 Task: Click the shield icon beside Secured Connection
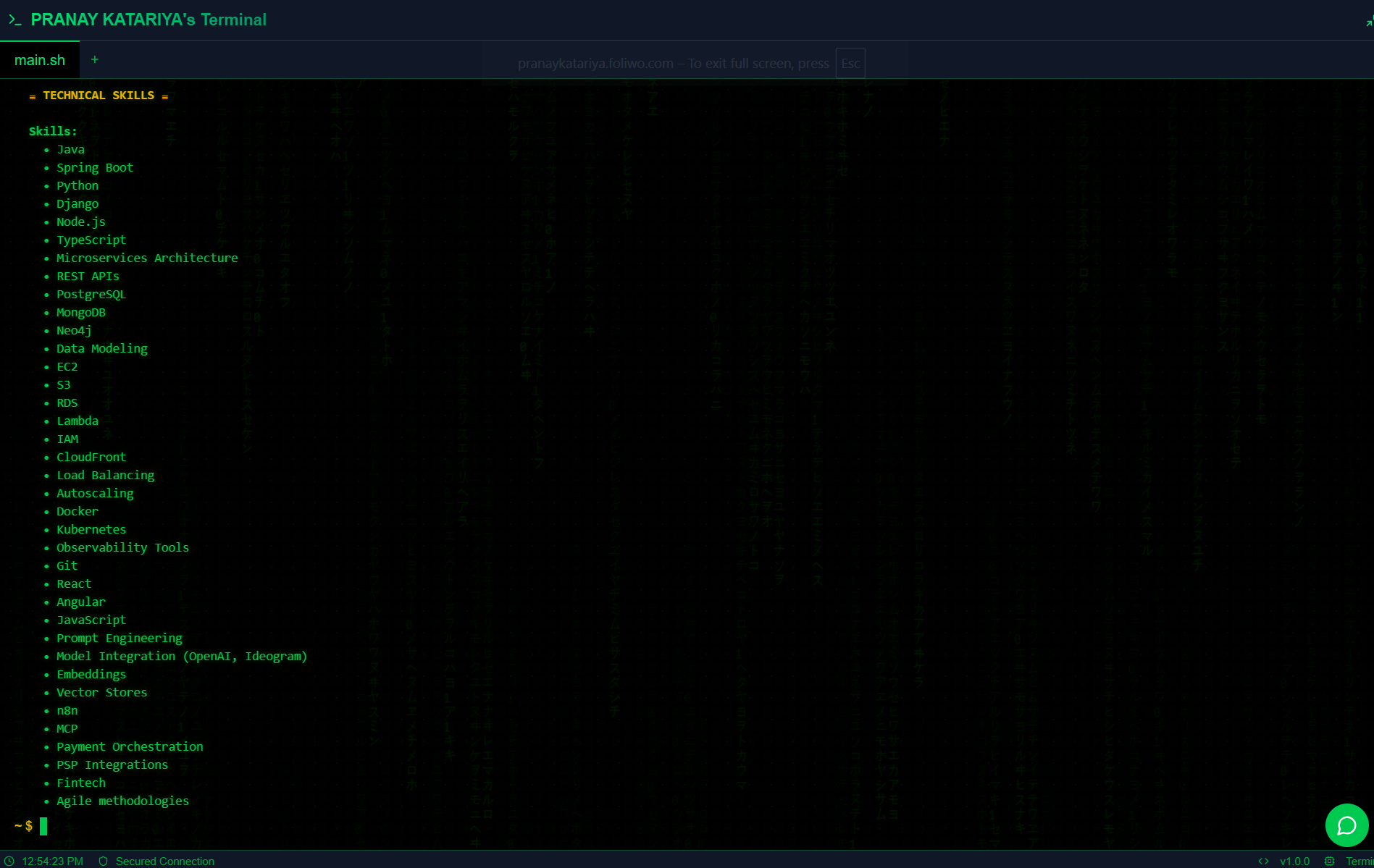tap(103, 861)
